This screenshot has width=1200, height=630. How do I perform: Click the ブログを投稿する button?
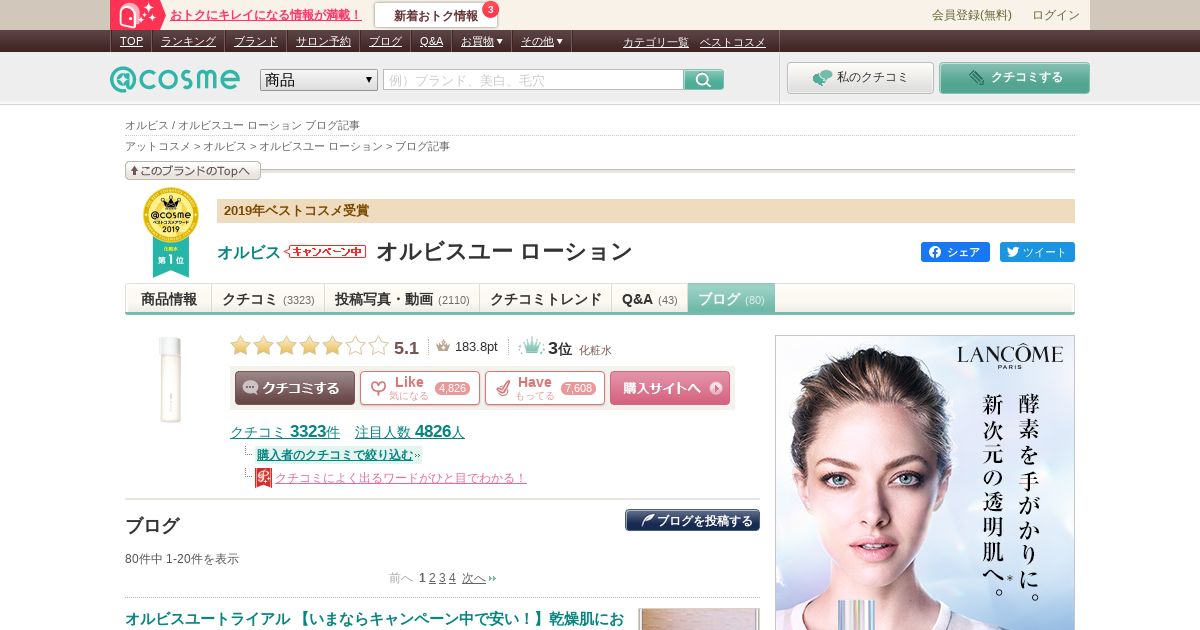[x=692, y=520]
